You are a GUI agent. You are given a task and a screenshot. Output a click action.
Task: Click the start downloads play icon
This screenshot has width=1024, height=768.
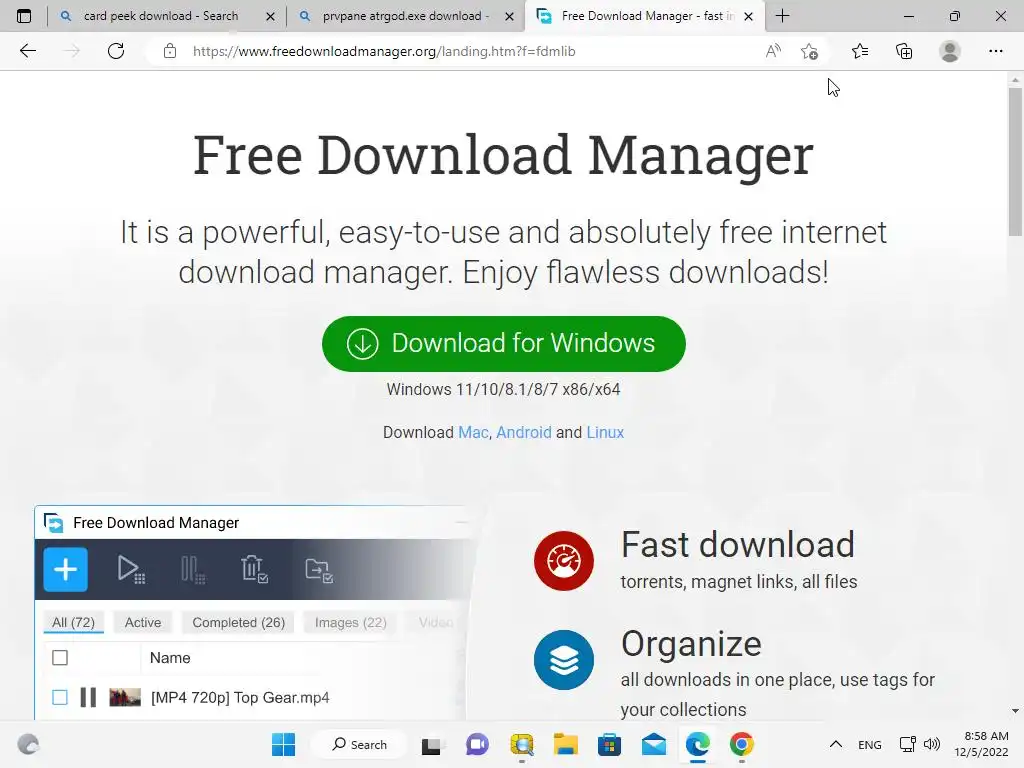131,569
